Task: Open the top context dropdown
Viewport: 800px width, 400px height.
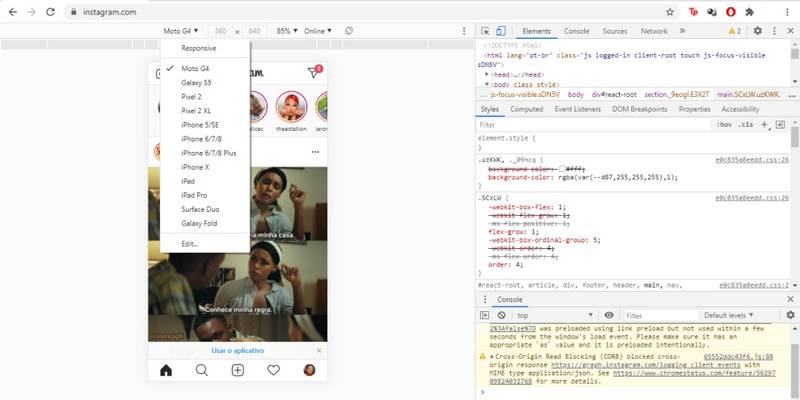Action: click(555, 315)
